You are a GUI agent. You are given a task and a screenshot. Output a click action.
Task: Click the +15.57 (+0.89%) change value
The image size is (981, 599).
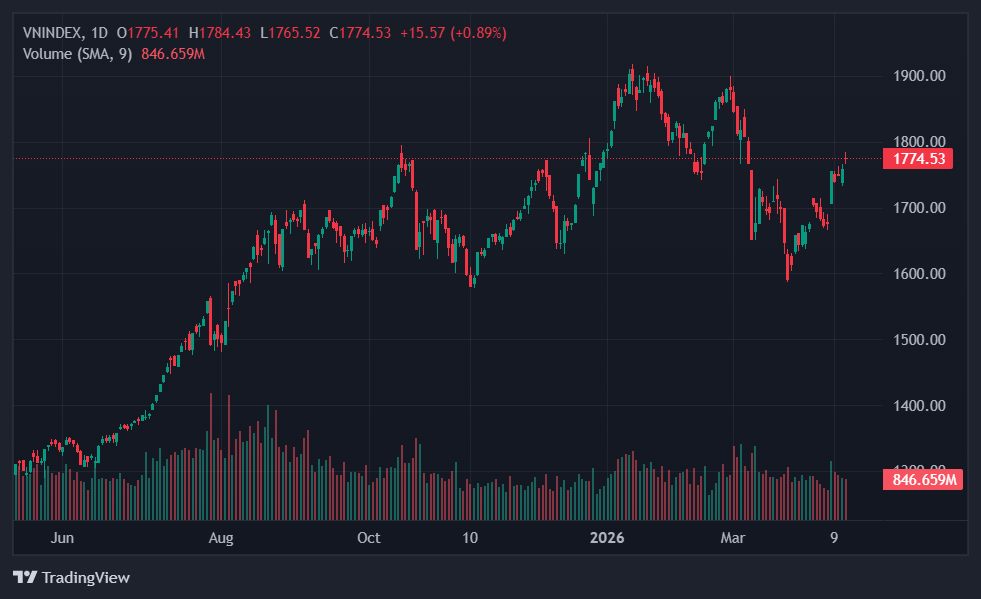coord(453,33)
